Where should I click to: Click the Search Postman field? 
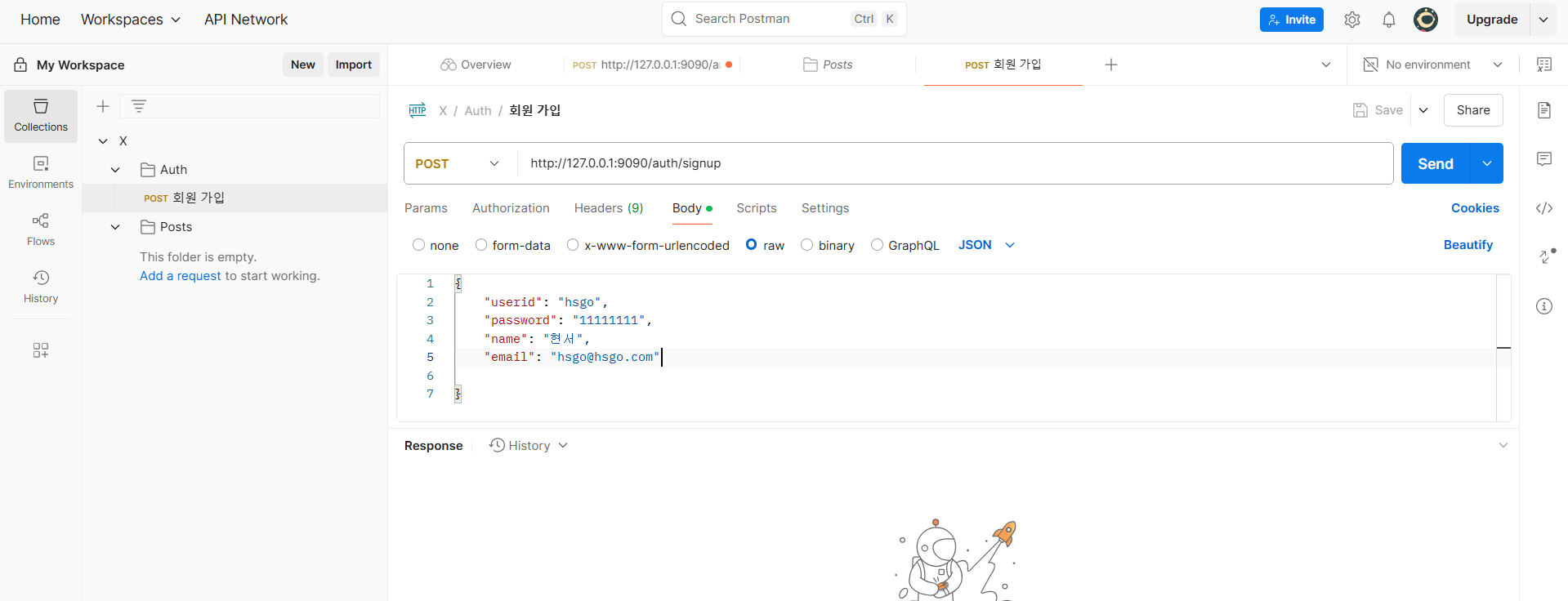pos(784,19)
